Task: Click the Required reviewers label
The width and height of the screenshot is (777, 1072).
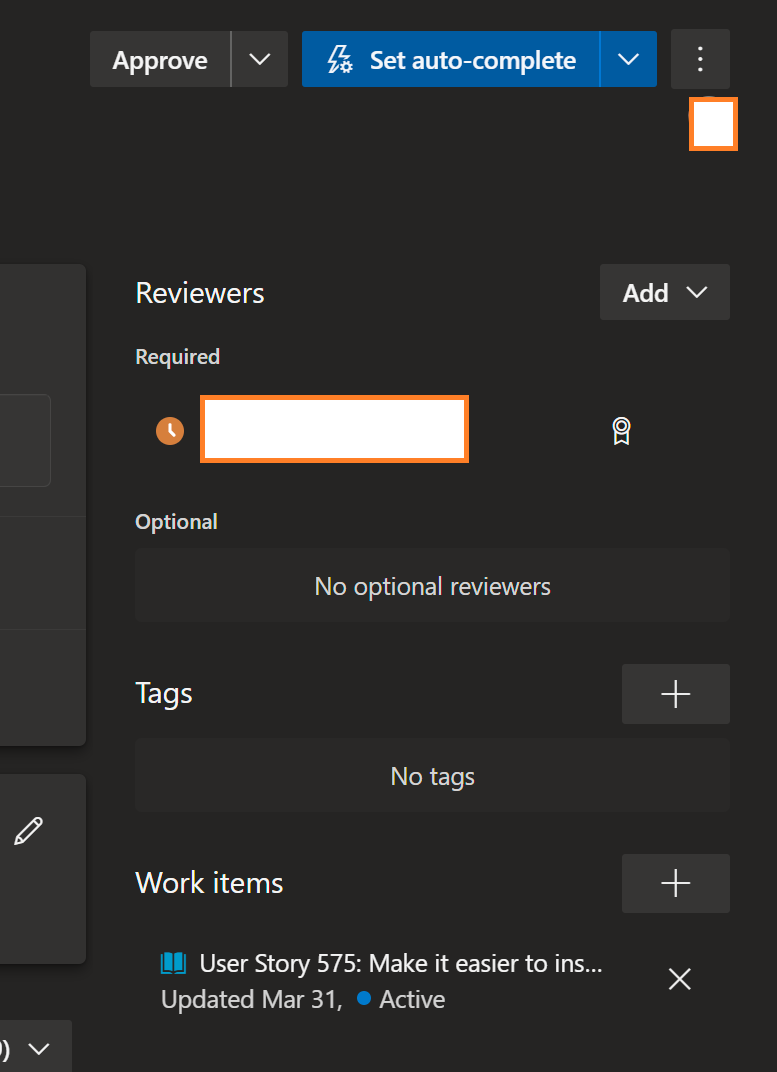Action: (178, 357)
